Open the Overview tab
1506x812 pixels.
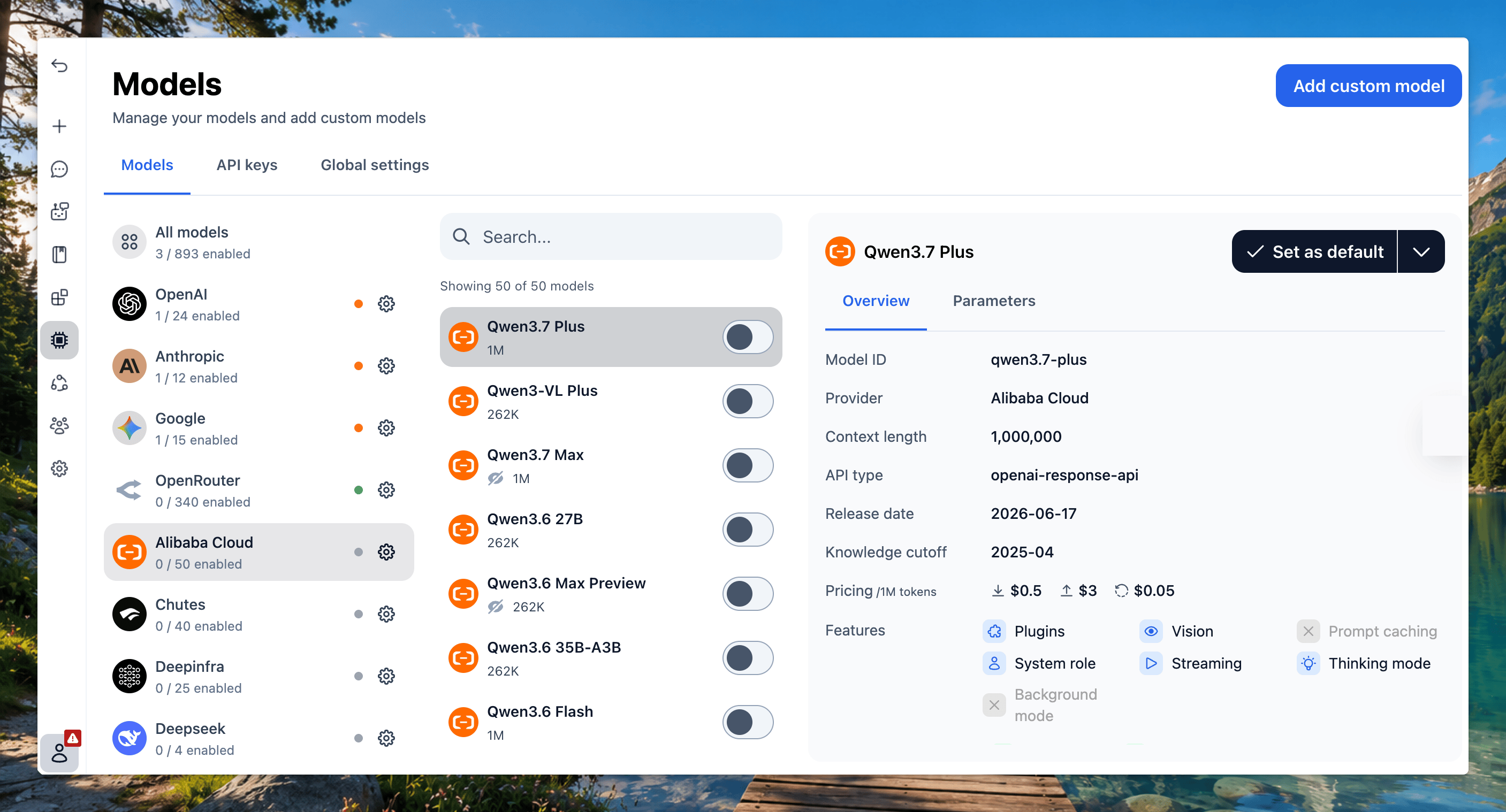875,302
